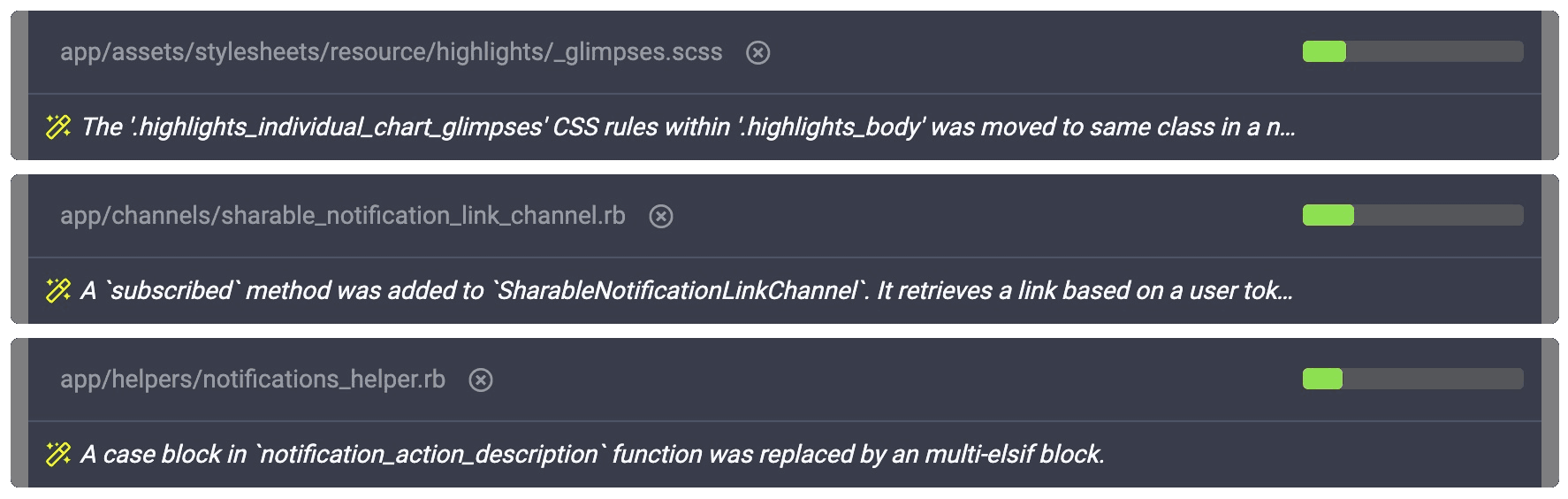Viewport: 1568px width, 499px height.
Task: Click the left gray edge of the sharable_notification_link_channel.rb card
Action: [19, 249]
